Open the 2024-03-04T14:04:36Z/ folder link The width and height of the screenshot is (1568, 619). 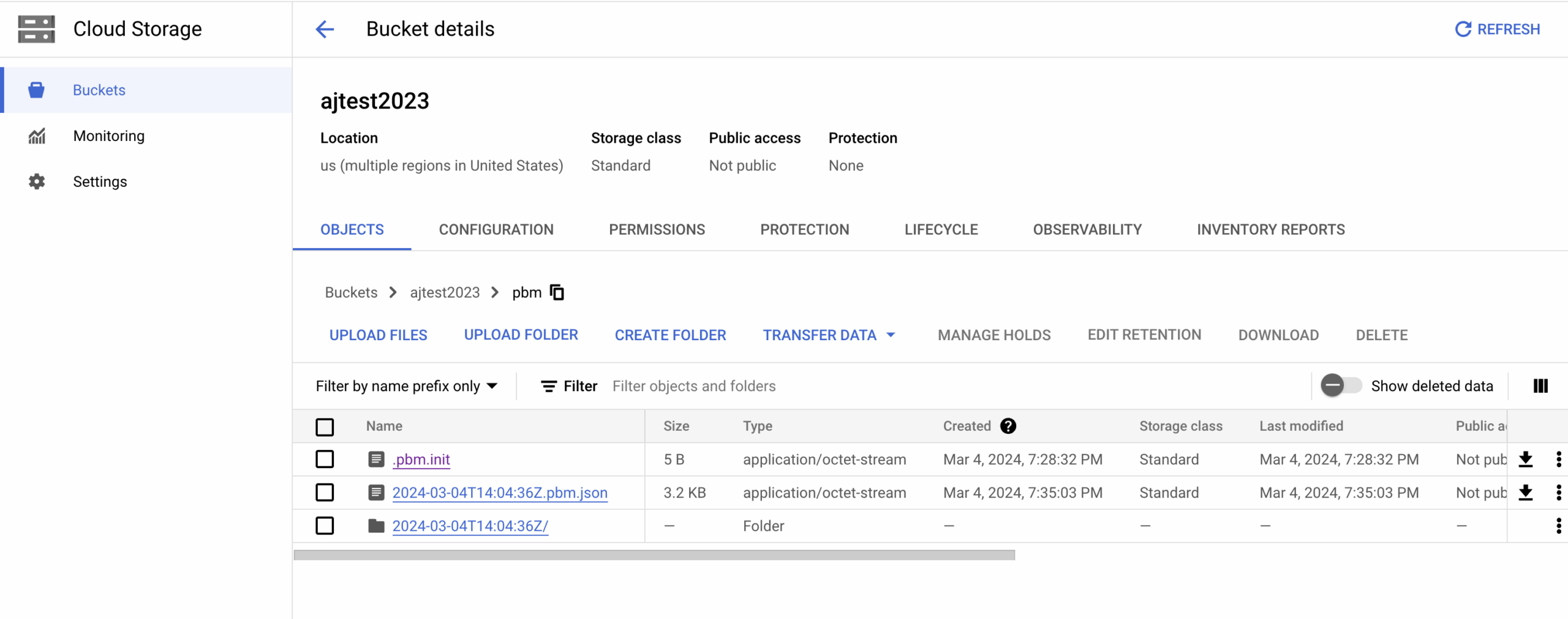click(469, 526)
